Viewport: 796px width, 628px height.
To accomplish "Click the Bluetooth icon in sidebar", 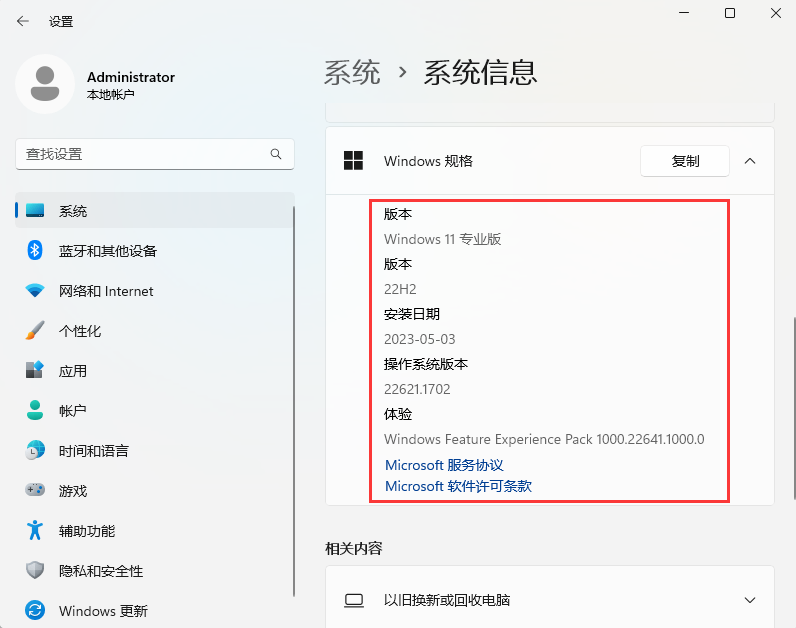I will tap(35, 250).
